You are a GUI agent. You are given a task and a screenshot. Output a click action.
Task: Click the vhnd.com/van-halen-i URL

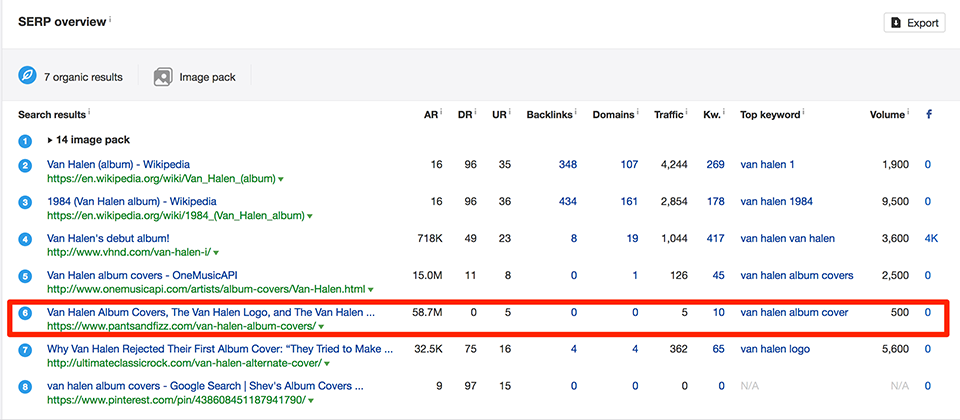pos(129,253)
